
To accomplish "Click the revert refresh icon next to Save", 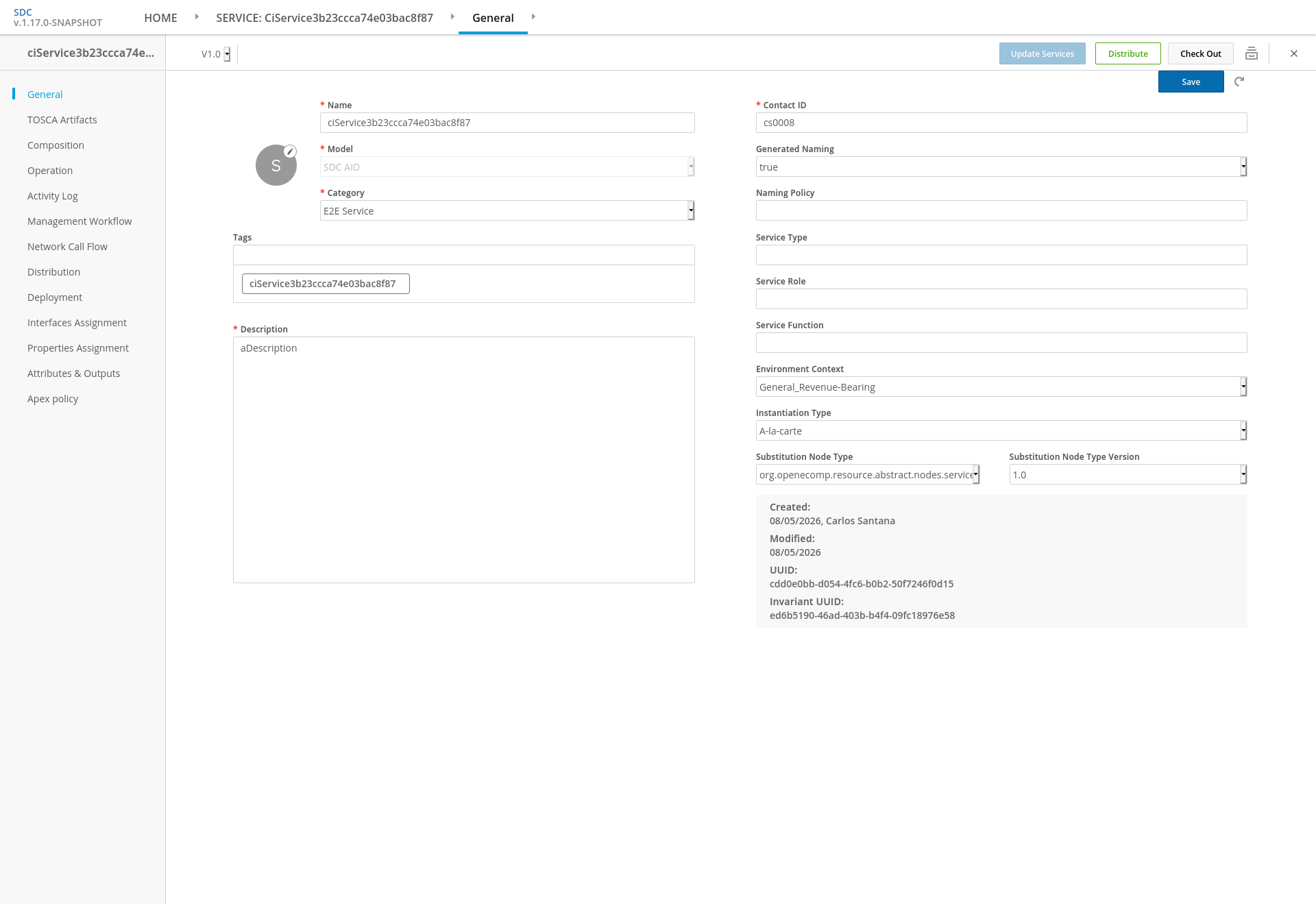I will (1239, 82).
